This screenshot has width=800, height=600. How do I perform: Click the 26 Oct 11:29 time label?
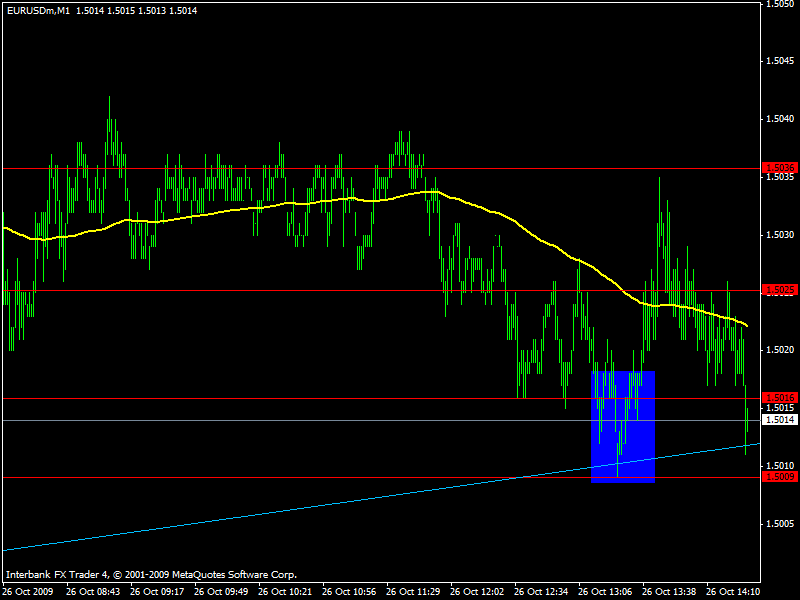tap(414, 591)
